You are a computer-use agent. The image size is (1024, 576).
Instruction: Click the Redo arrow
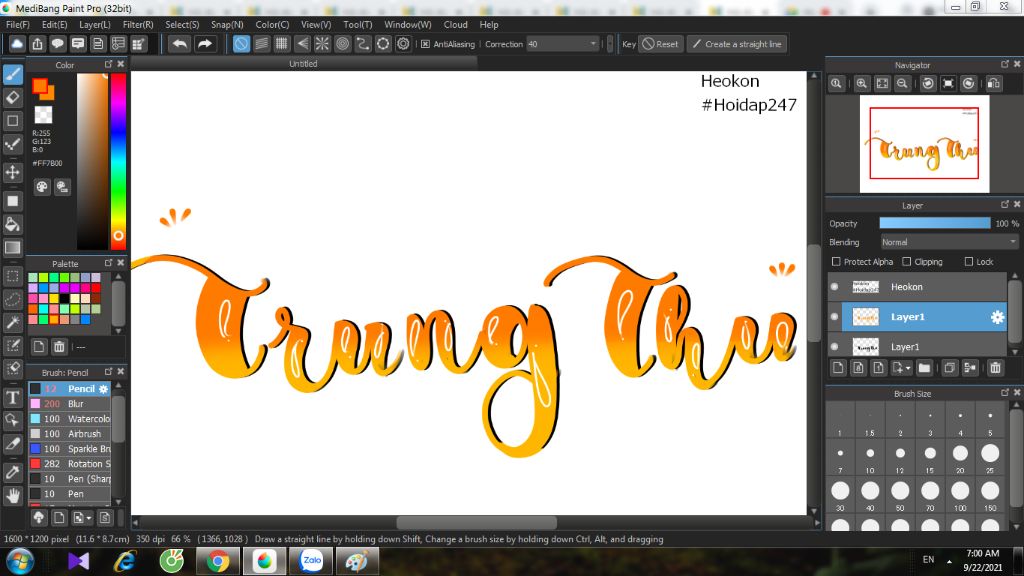[x=204, y=44]
